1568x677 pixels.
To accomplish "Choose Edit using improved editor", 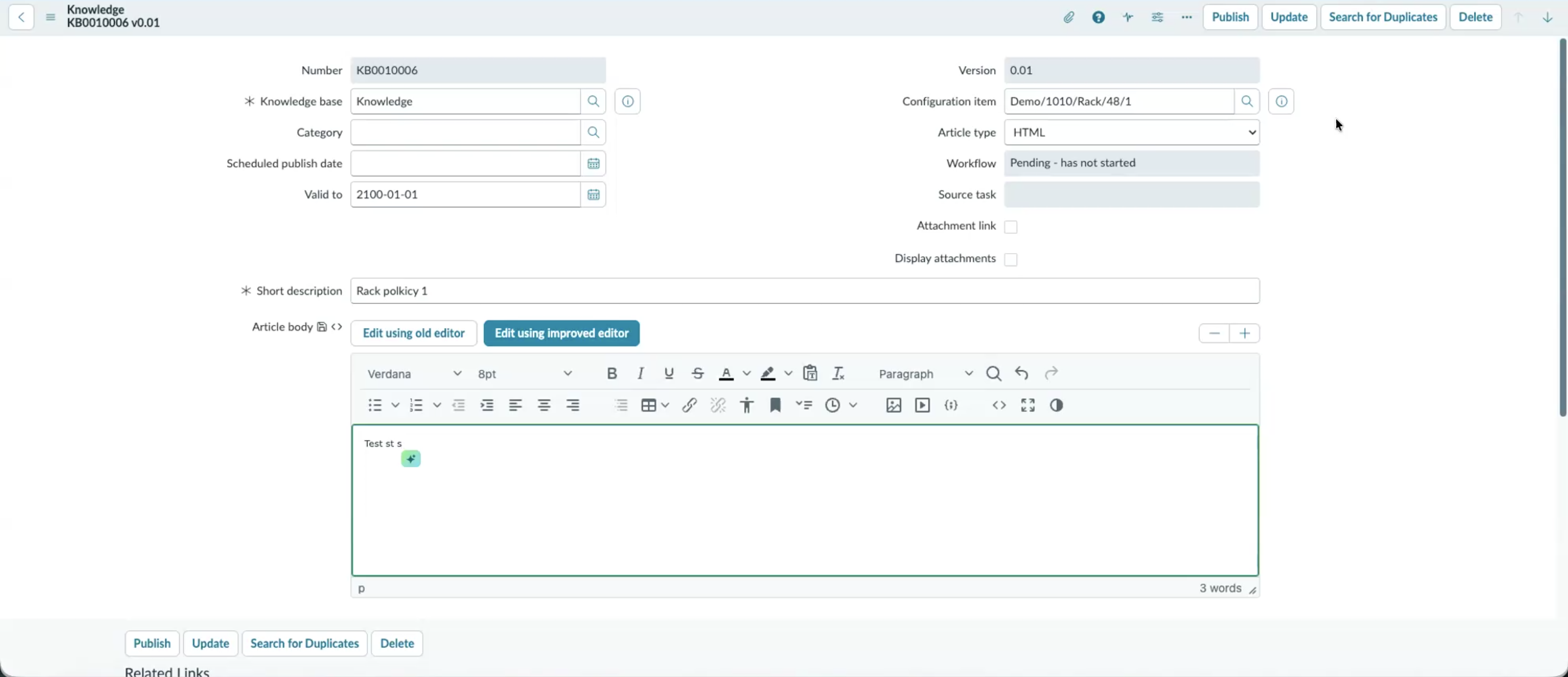I will point(561,334).
